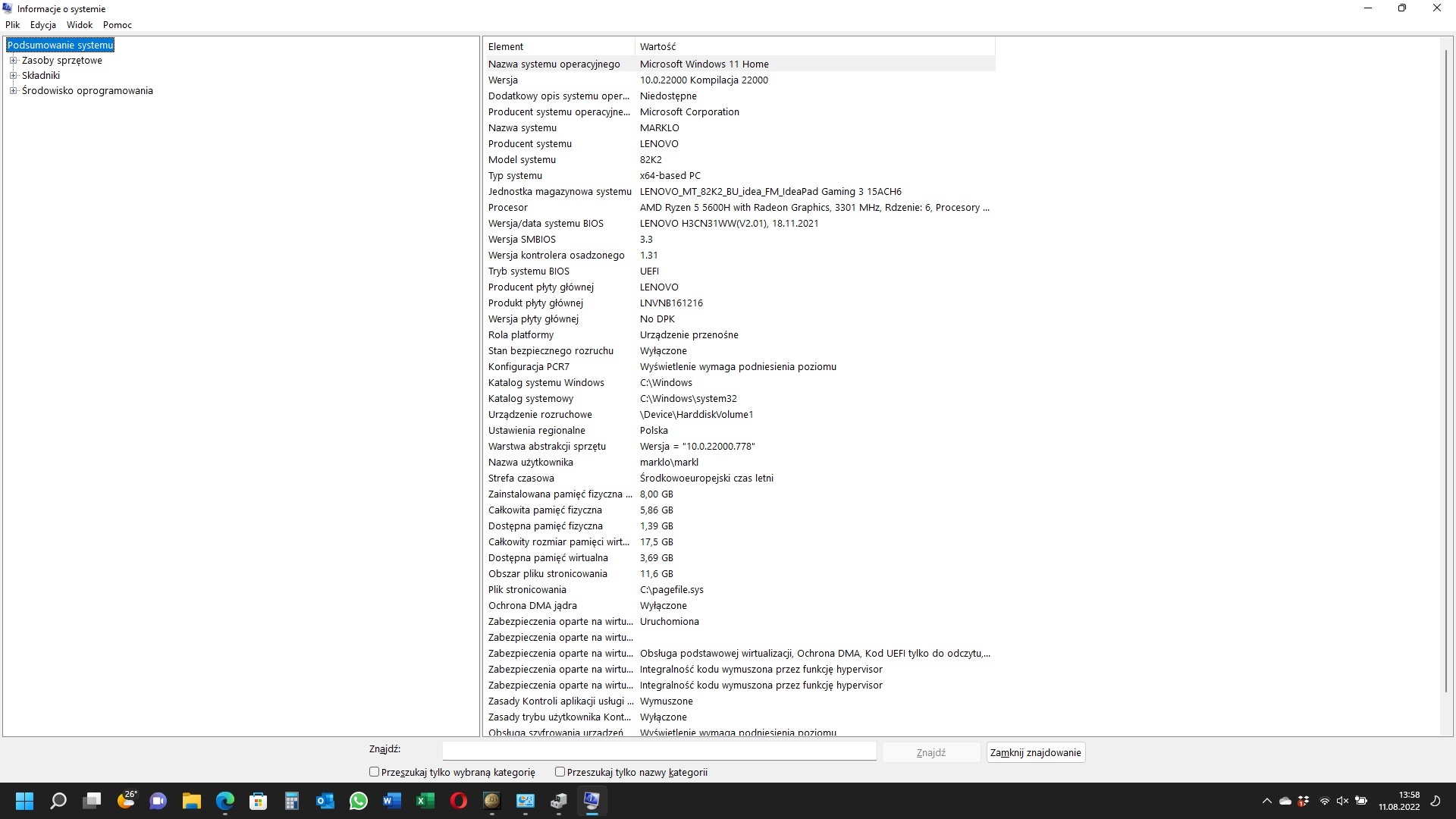
Task: Click the '82K2' model value
Action: click(651, 160)
